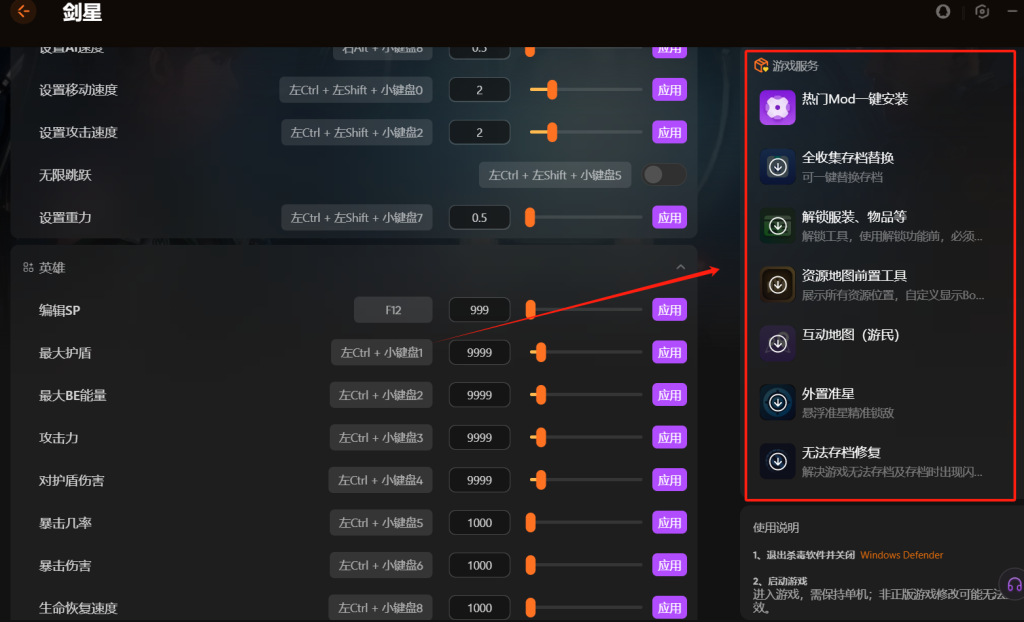
Task: Click the 暴击几率 1000 value field
Action: pyautogui.click(x=479, y=523)
